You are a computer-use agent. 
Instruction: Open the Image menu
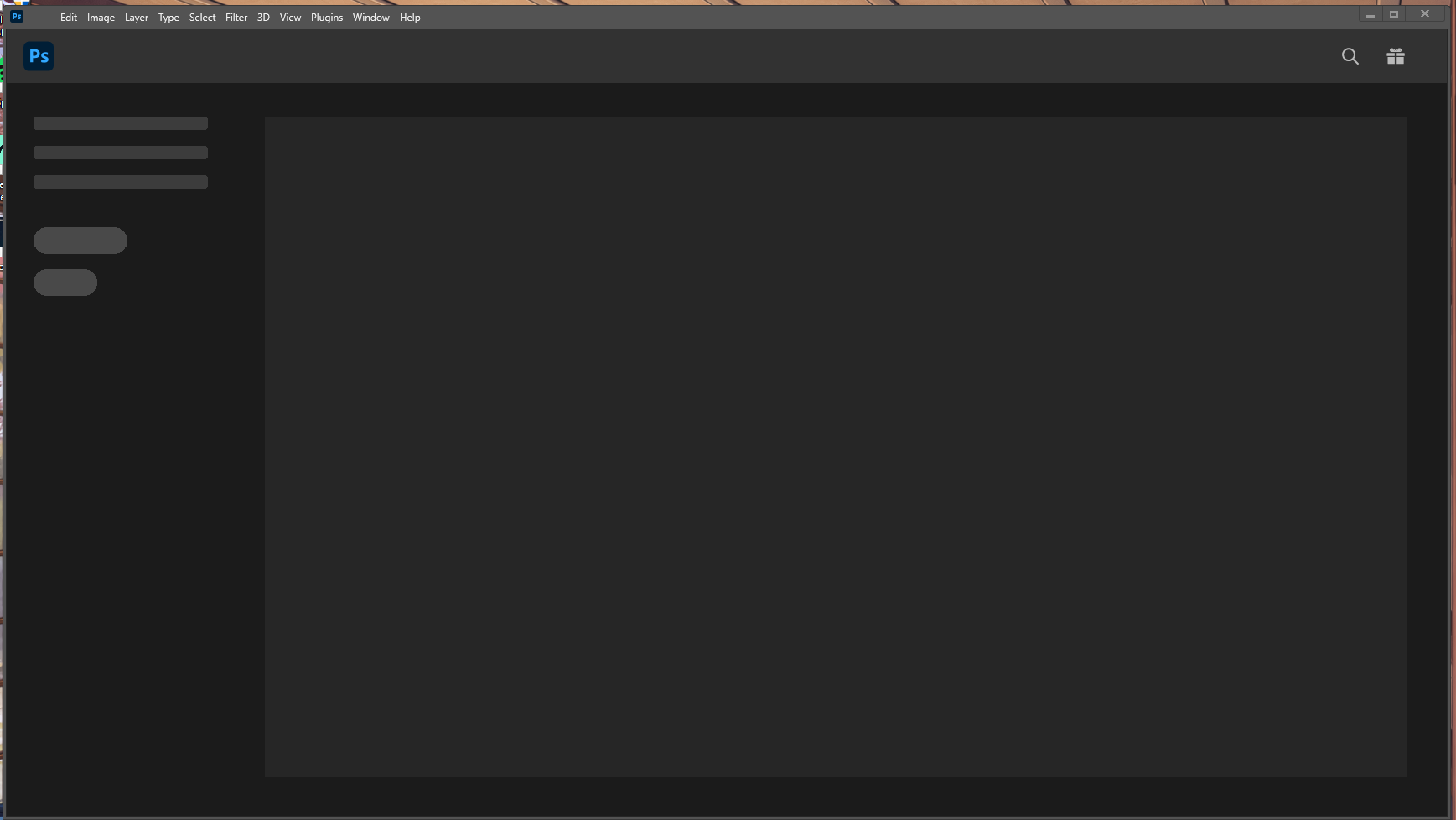pyautogui.click(x=101, y=17)
